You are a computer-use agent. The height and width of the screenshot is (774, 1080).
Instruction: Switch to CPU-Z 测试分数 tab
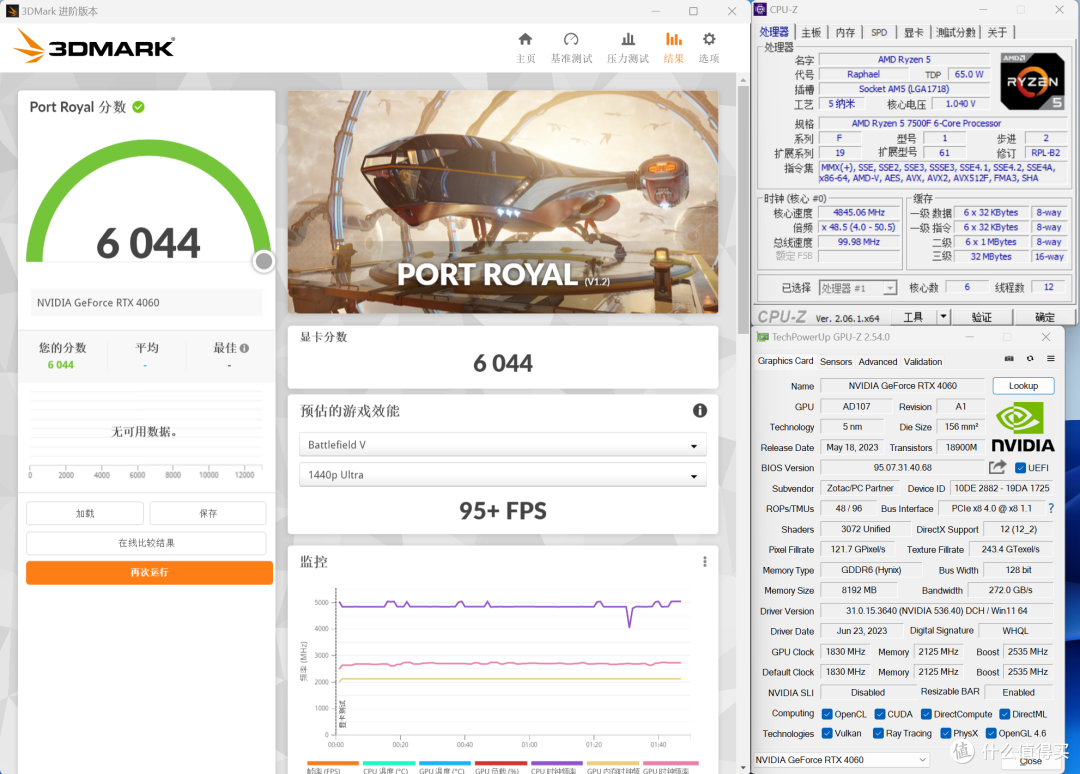tap(956, 32)
